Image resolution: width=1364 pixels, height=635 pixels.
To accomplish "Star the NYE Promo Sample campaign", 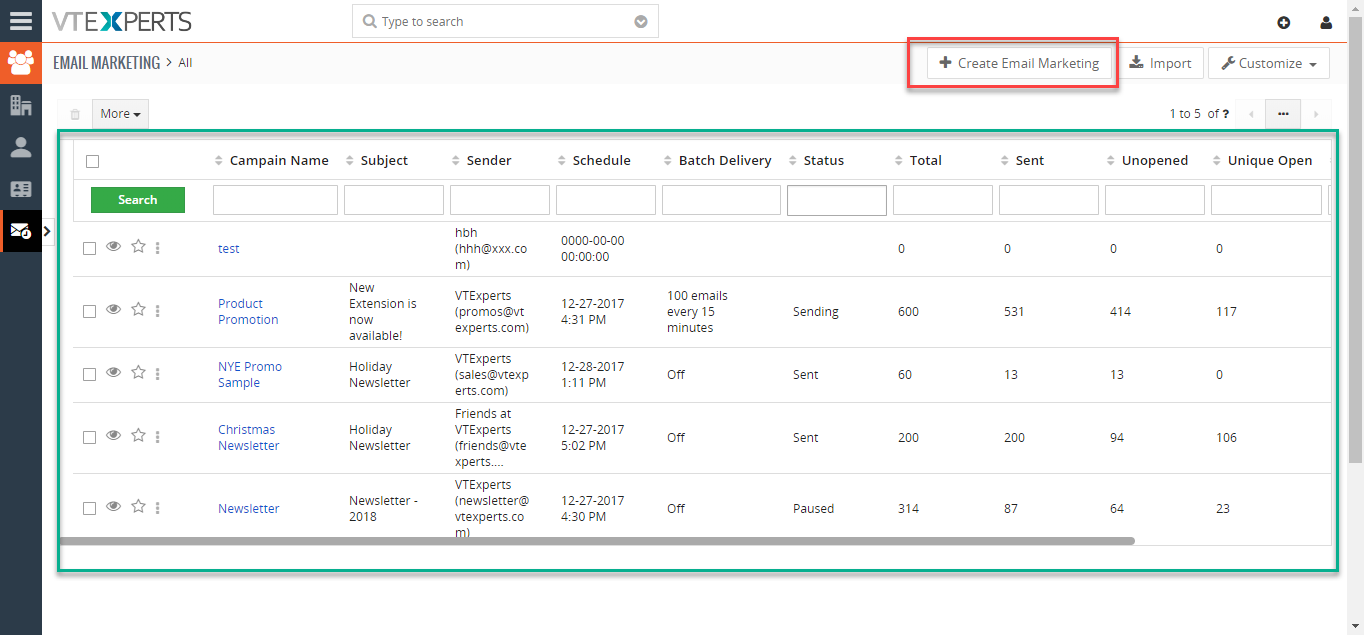I will (x=138, y=372).
